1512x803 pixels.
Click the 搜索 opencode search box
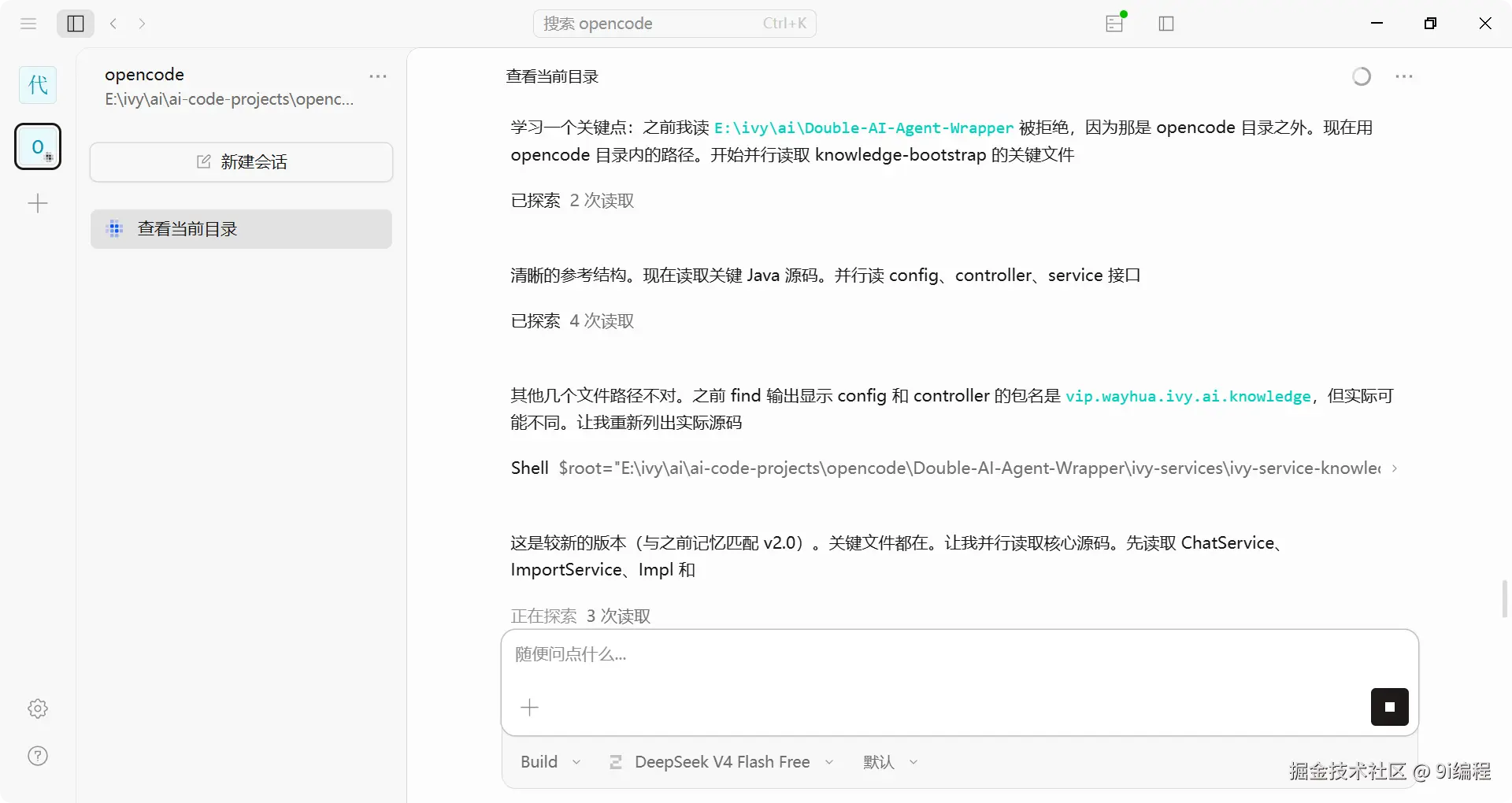(x=675, y=24)
